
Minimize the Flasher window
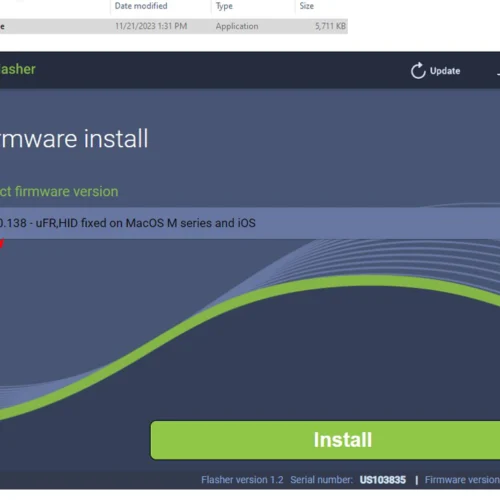498,74
